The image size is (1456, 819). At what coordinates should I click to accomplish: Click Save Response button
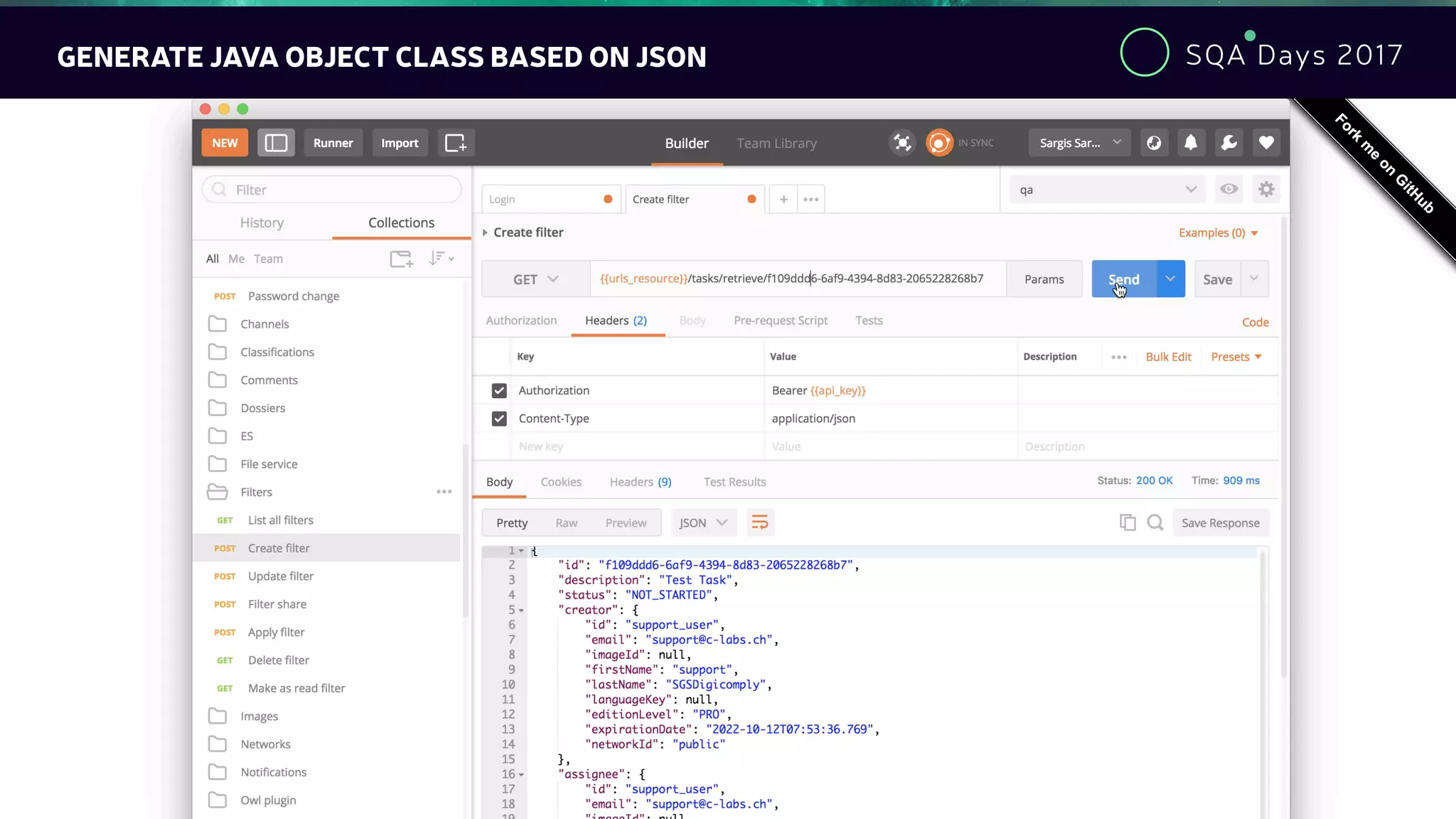click(x=1220, y=523)
